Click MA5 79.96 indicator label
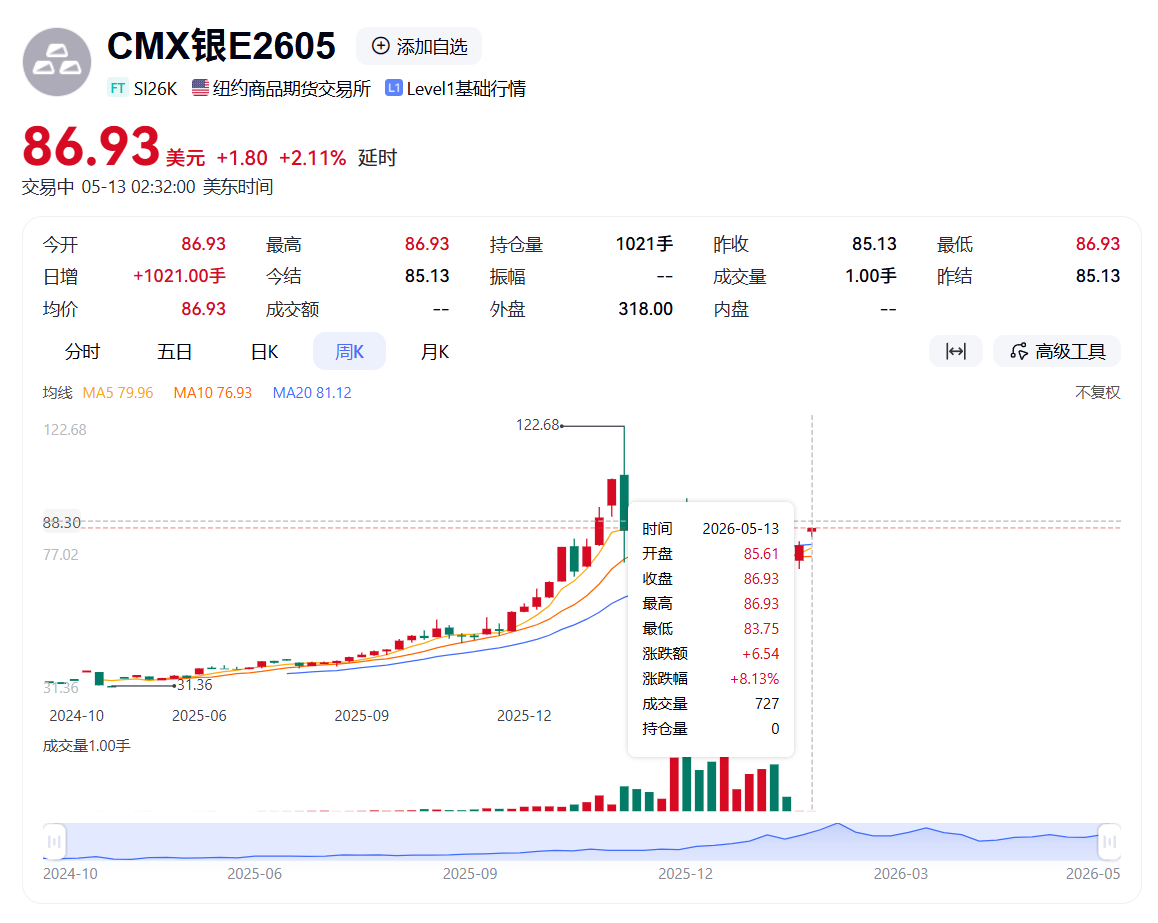 (118, 393)
